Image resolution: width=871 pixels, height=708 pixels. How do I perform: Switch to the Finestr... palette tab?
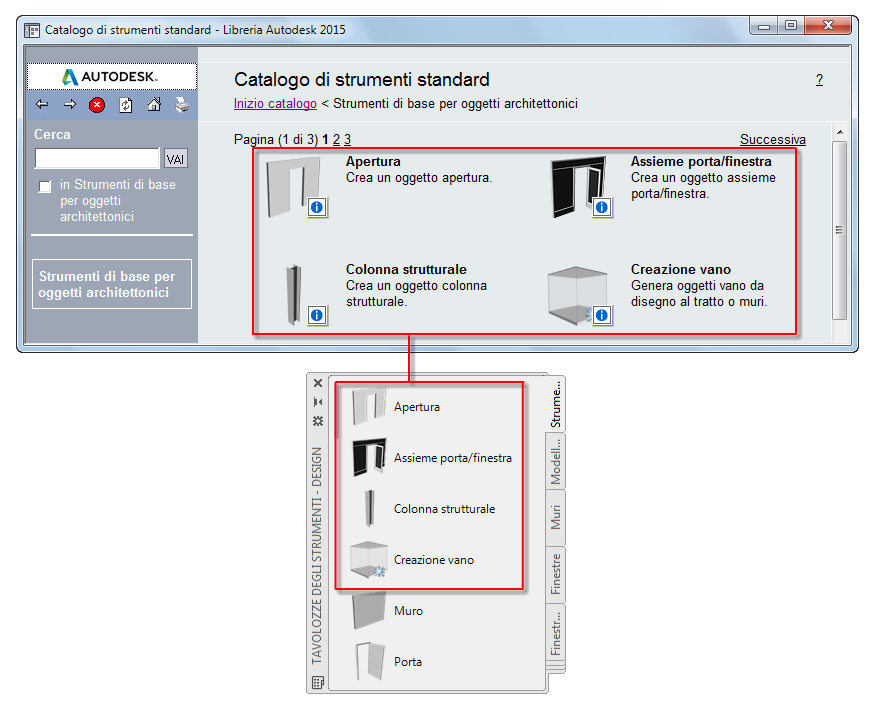(x=556, y=631)
